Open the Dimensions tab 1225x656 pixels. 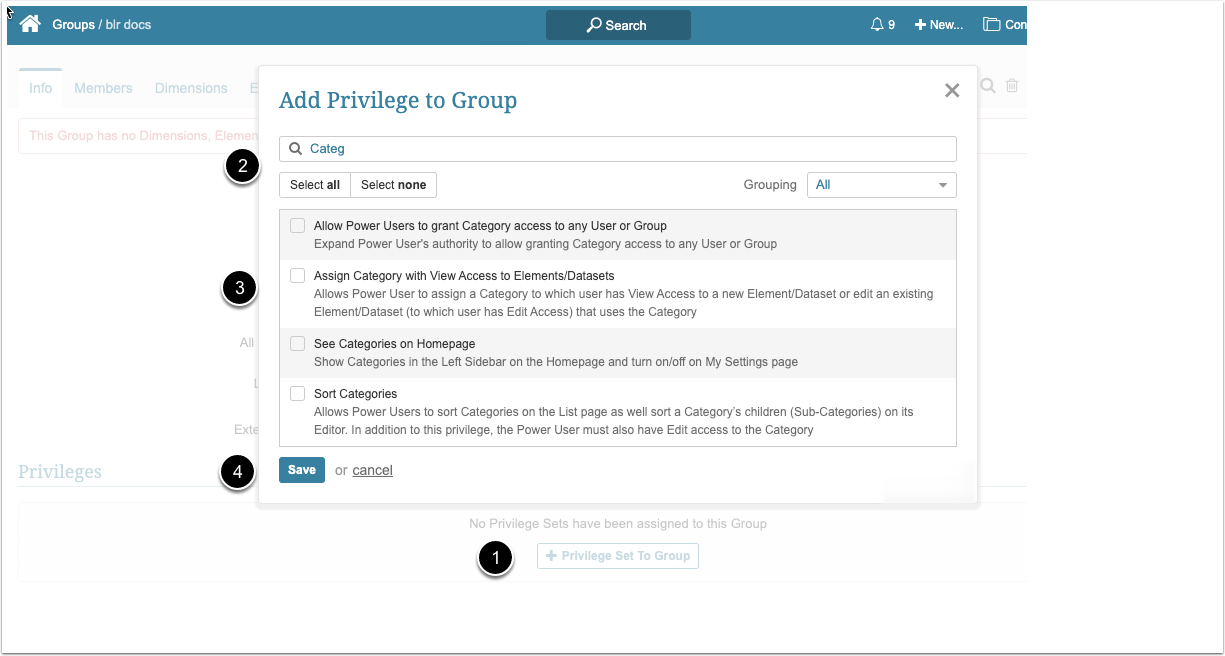click(x=191, y=88)
